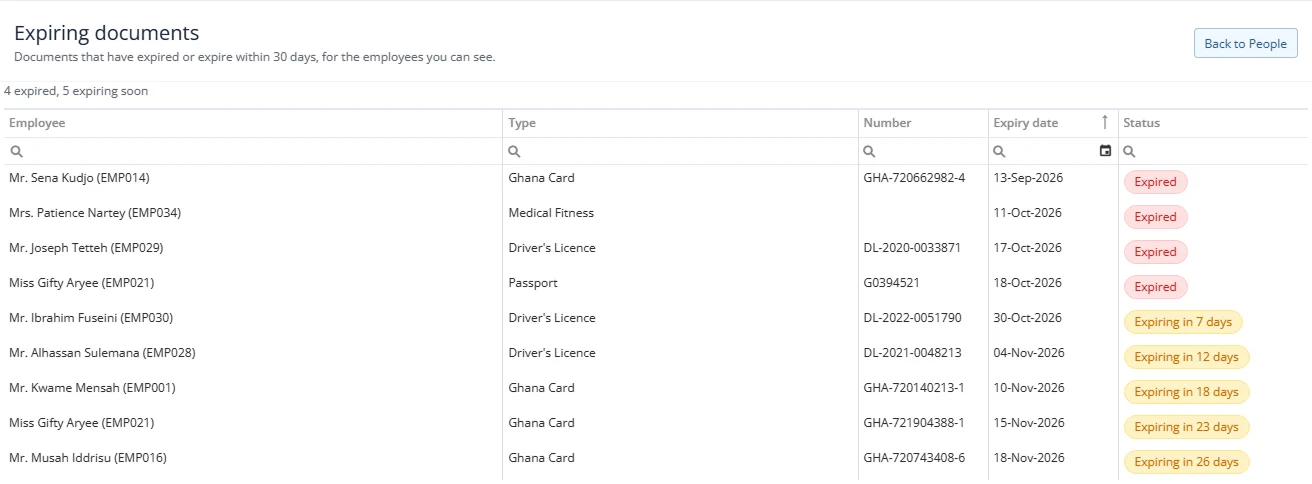Click the 4 expired, 5 expiring soon summary
The height and width of the screenshot is (484, 1312).
pyautogui.click(x=76, y=91)
